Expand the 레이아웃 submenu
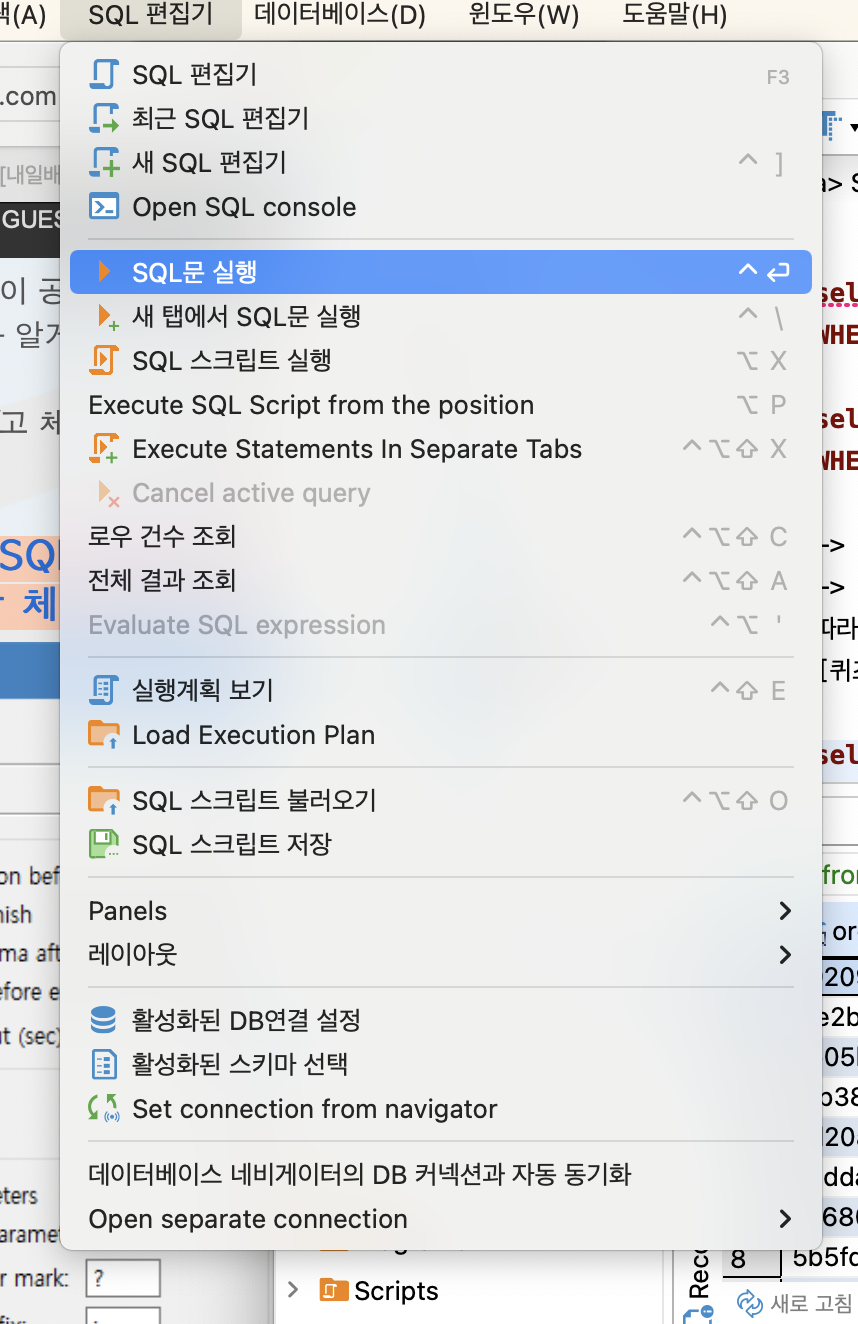Viewport: 858px width, 1324px height. tap(440, 955)
